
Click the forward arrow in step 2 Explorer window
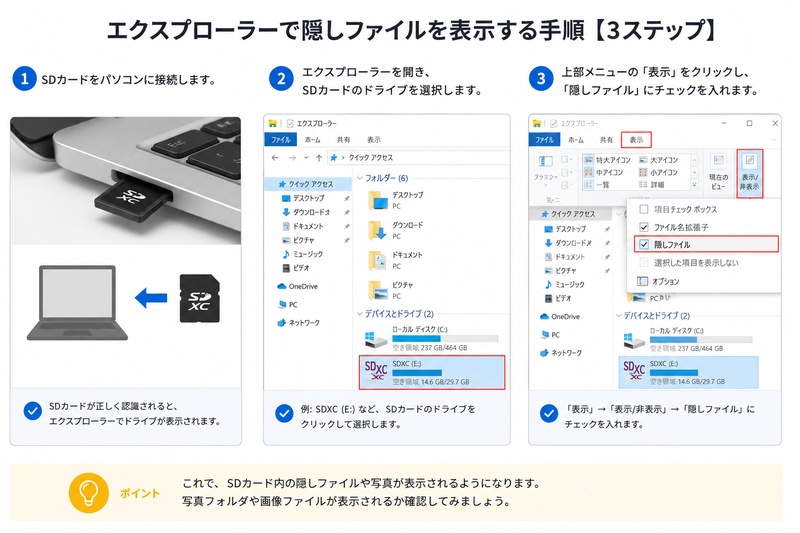click(292, 158)
